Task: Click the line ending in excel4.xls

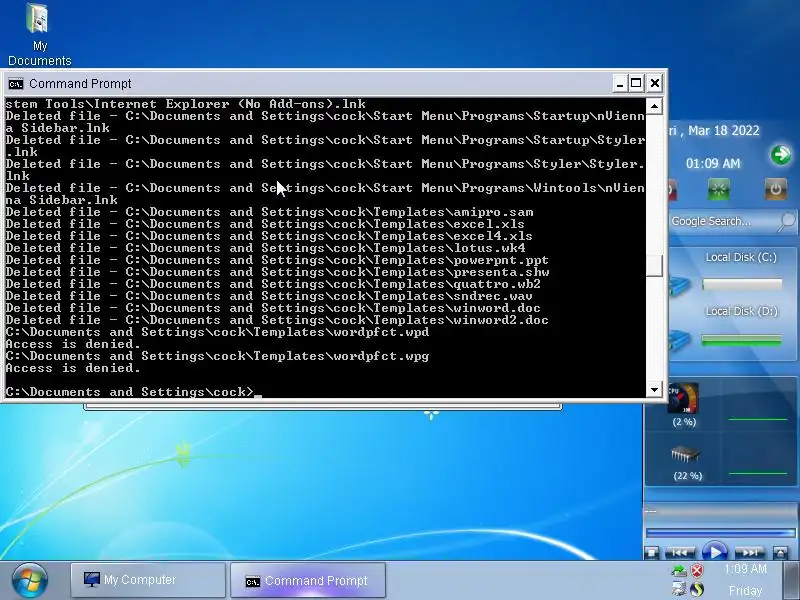Action: click(x=269, y=236)
